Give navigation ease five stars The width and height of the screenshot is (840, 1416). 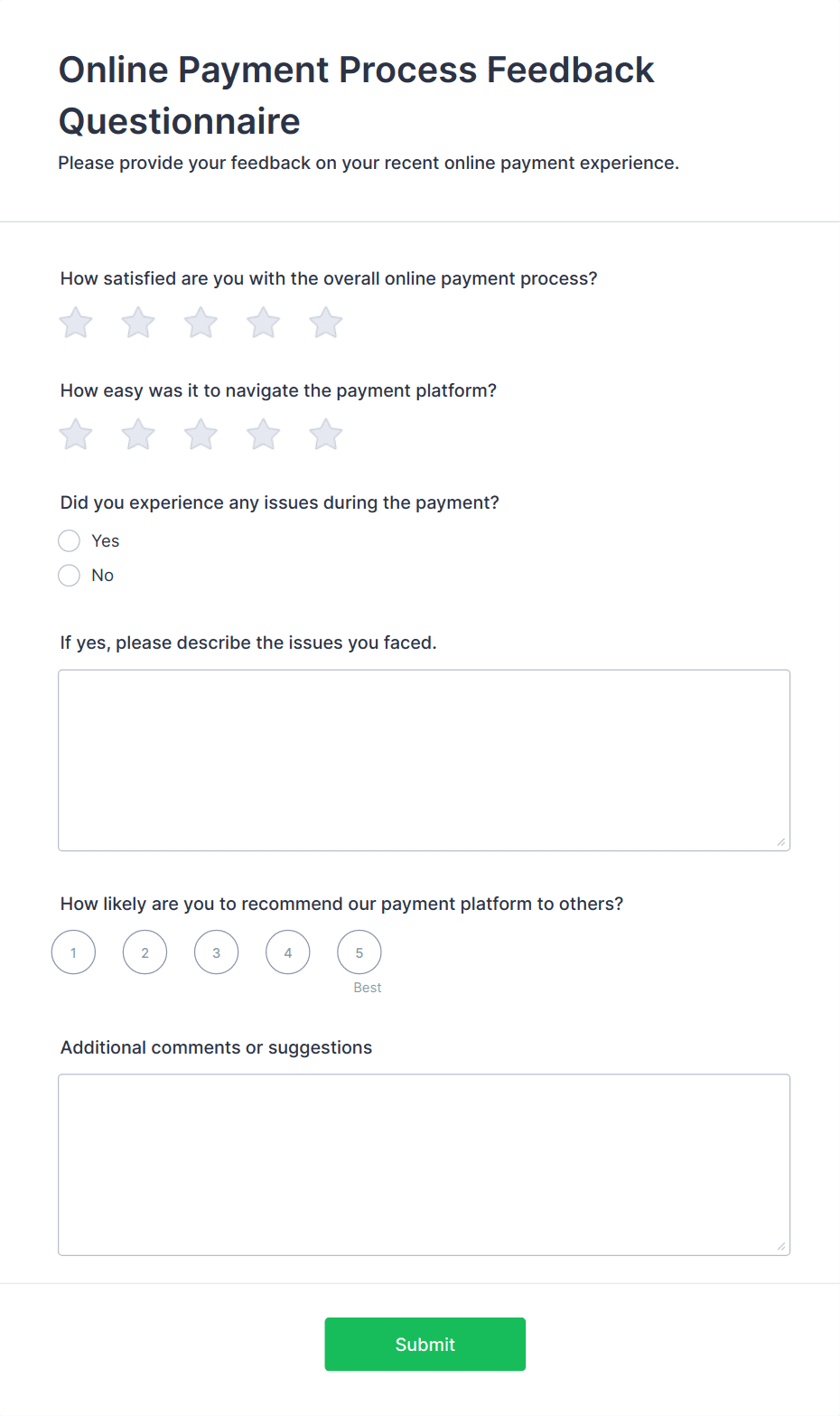point(325,435)
